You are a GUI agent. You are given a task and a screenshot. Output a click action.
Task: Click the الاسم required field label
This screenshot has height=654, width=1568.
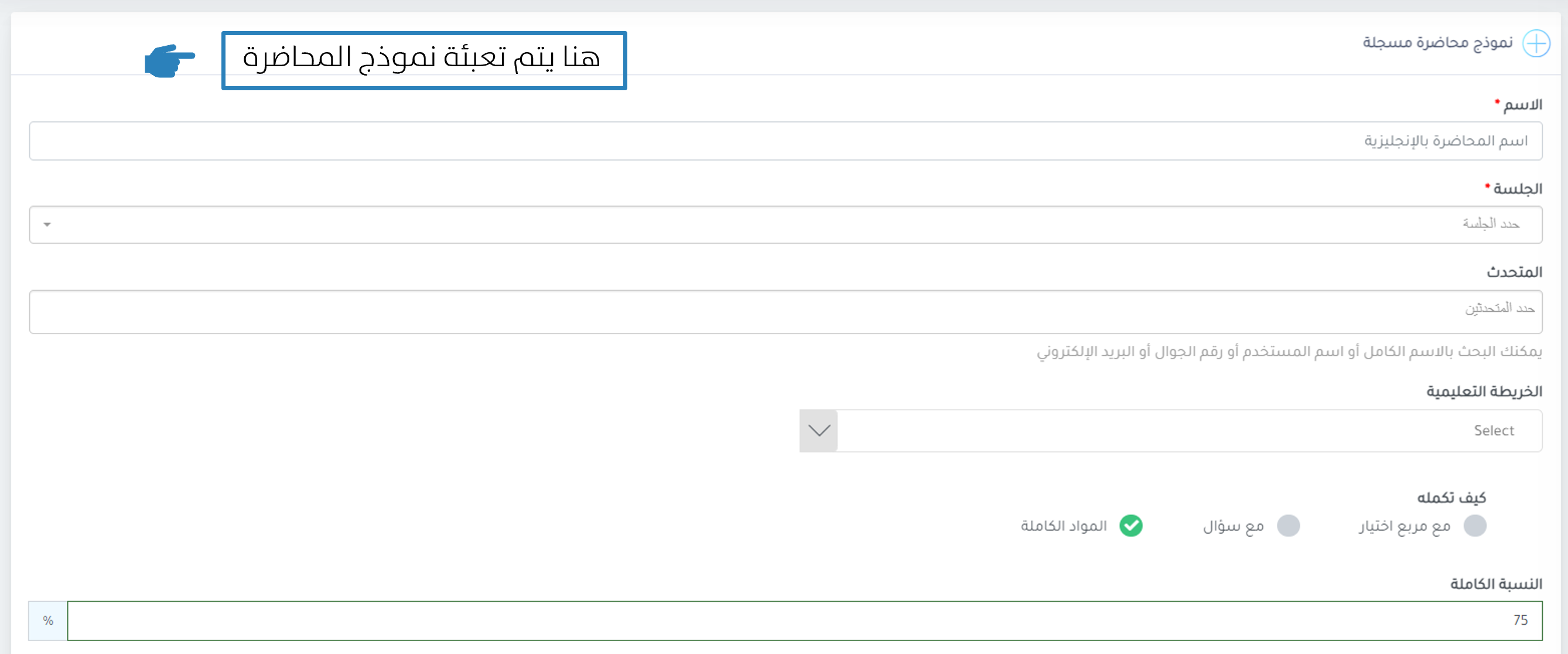1518,105
